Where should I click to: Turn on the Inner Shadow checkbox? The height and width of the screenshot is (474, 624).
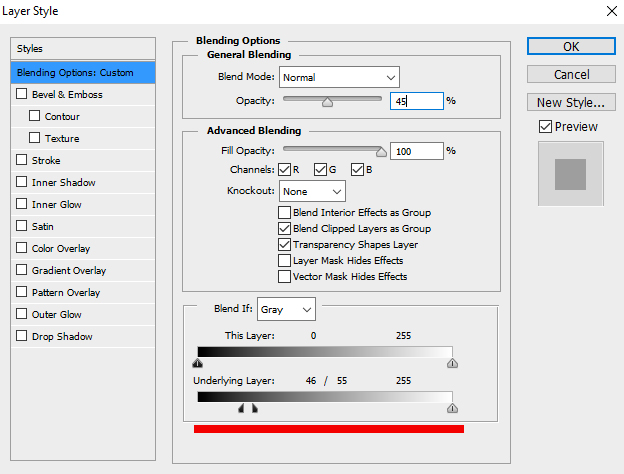pyautogui.click(x=21, y=182)
